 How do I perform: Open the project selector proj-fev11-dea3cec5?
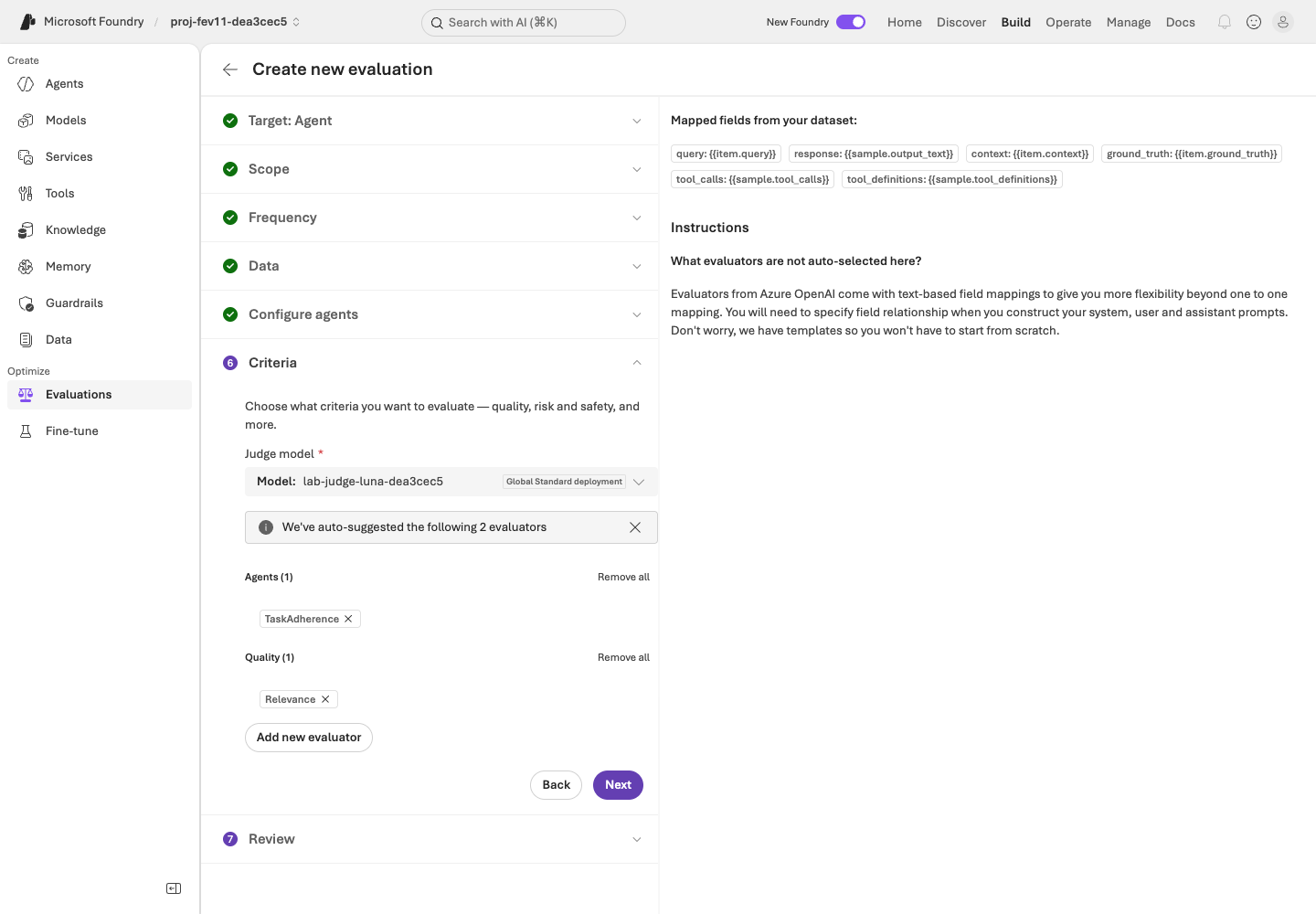pyautogui.click(x=235, y=22)
